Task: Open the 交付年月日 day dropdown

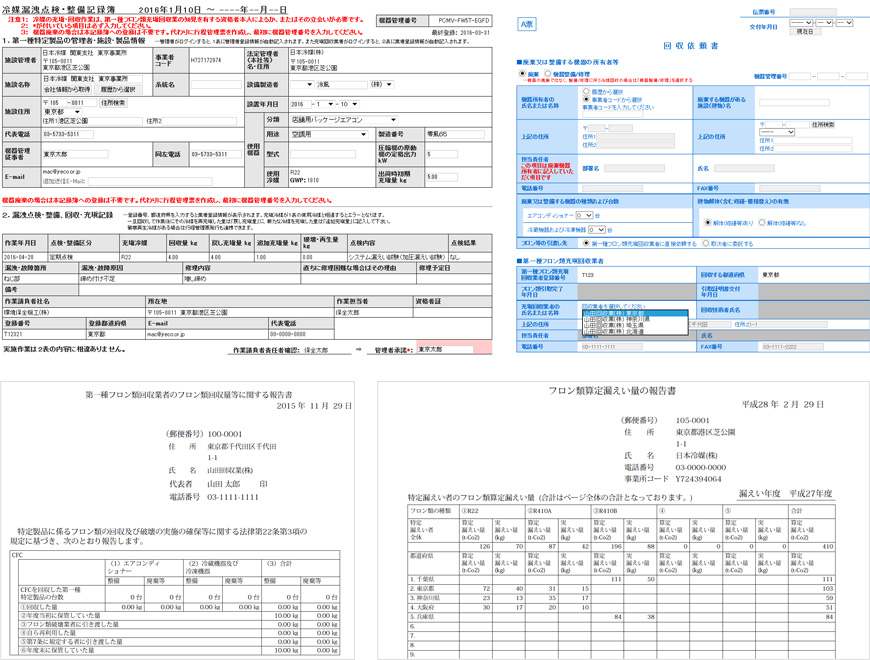Action: click(x=844, y=23)
